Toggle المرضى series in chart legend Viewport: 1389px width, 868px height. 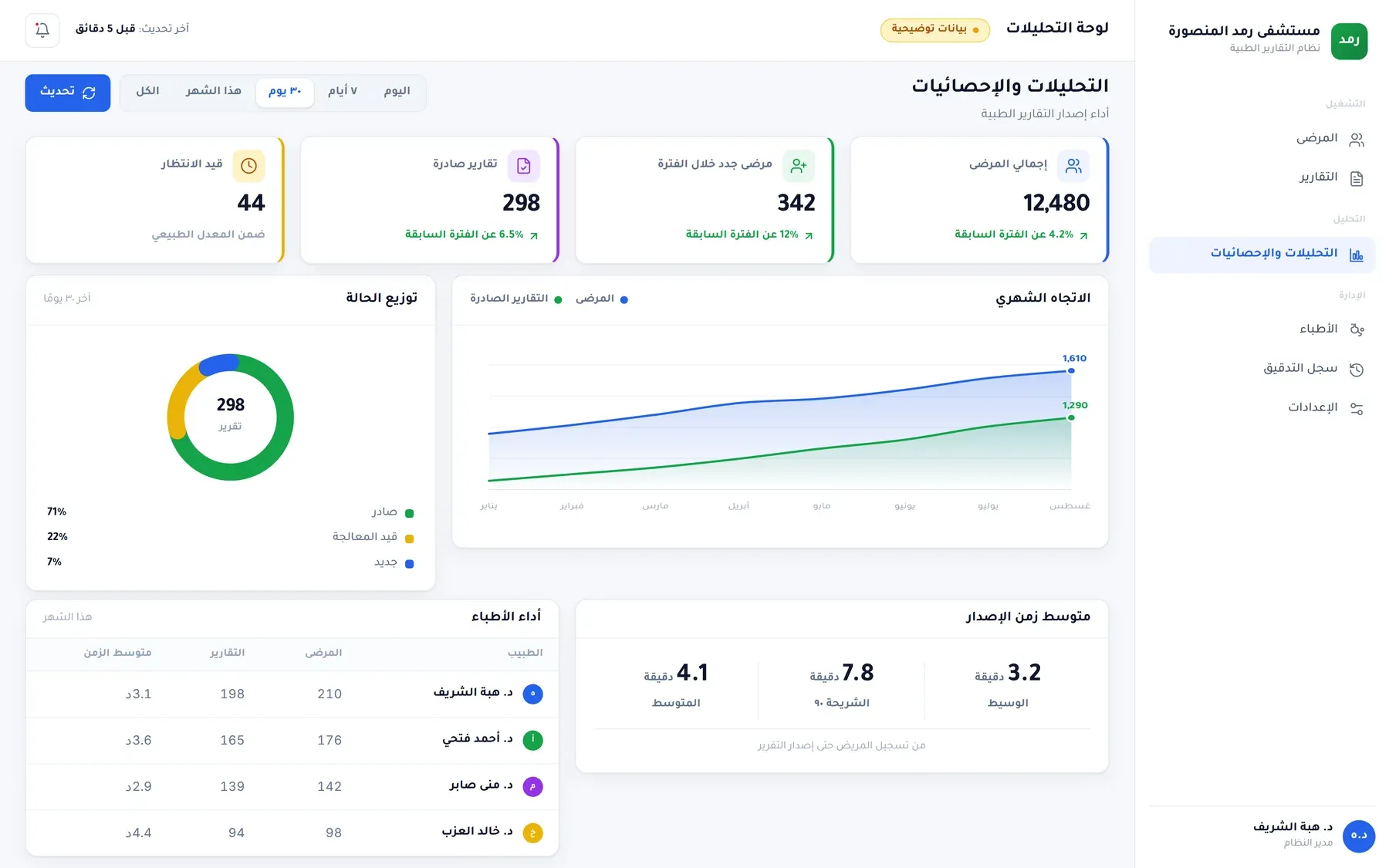click(601, 299)
